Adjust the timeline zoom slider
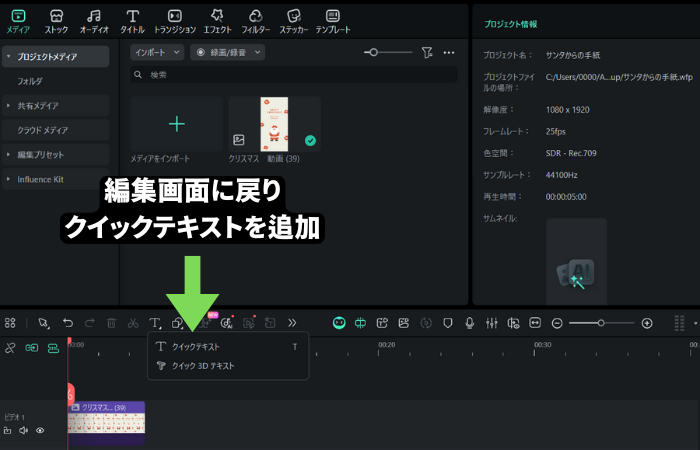Viewport: 700px width, 450px height. pos(601,323)
